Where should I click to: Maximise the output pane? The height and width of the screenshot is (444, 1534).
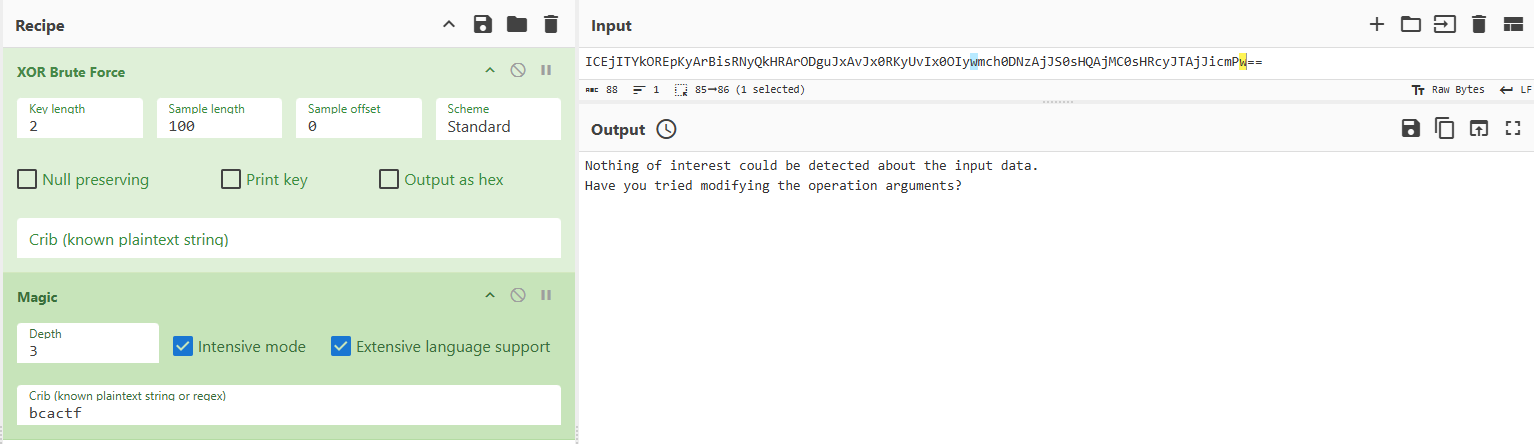pyautogui.click(x=1512, y=129)
